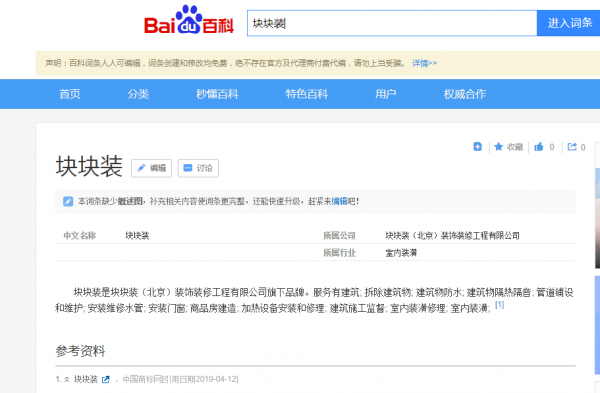Open the 权威合作 navigation item
Image resolution: width=600 pixels, height=393 pixels.
point(465,94)
